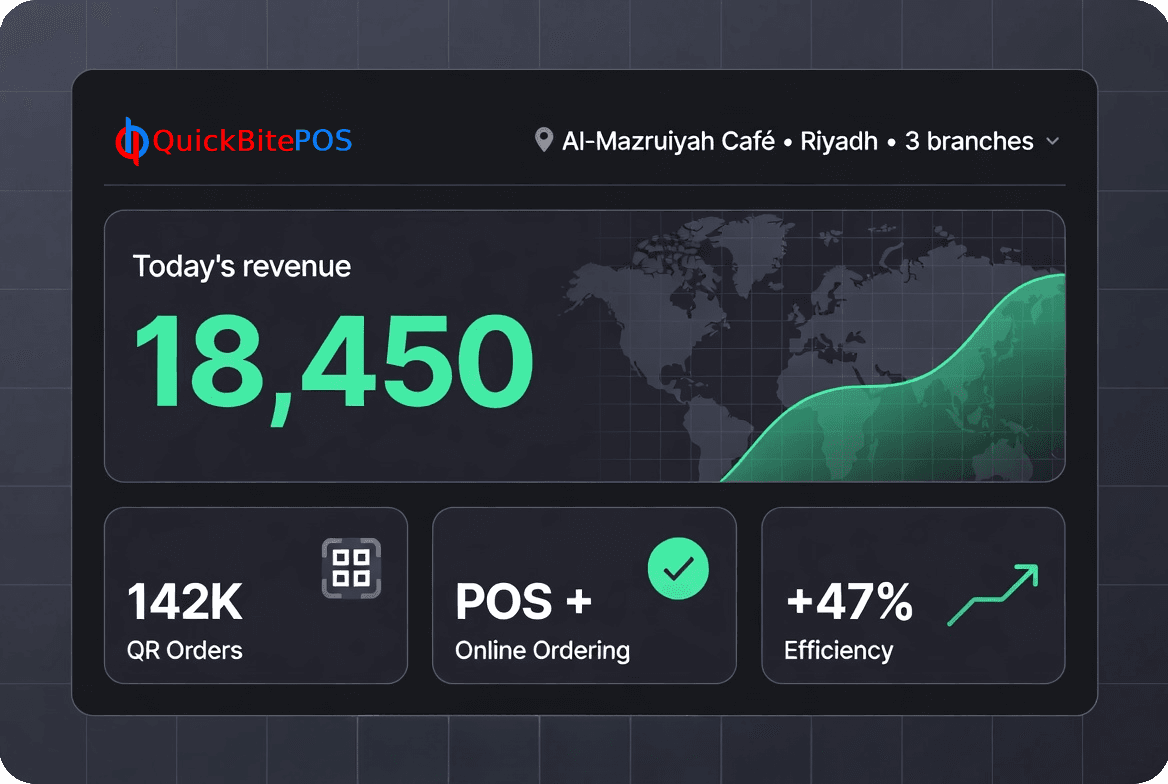Click the 18,450 revenue figure

point(333,361)
